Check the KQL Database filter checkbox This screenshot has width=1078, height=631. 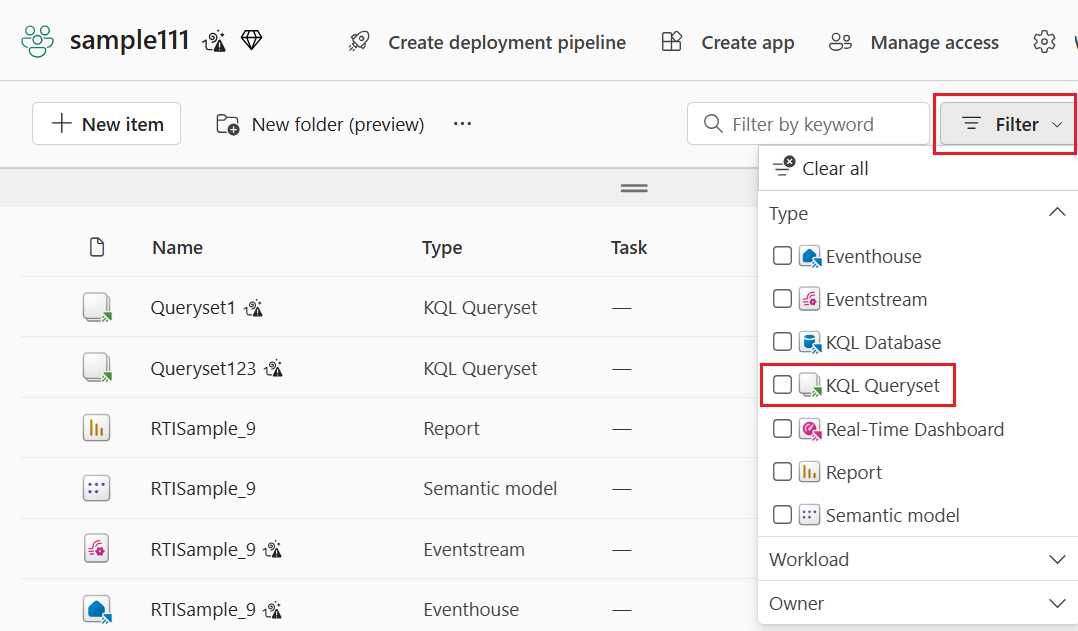pos(782,342)
